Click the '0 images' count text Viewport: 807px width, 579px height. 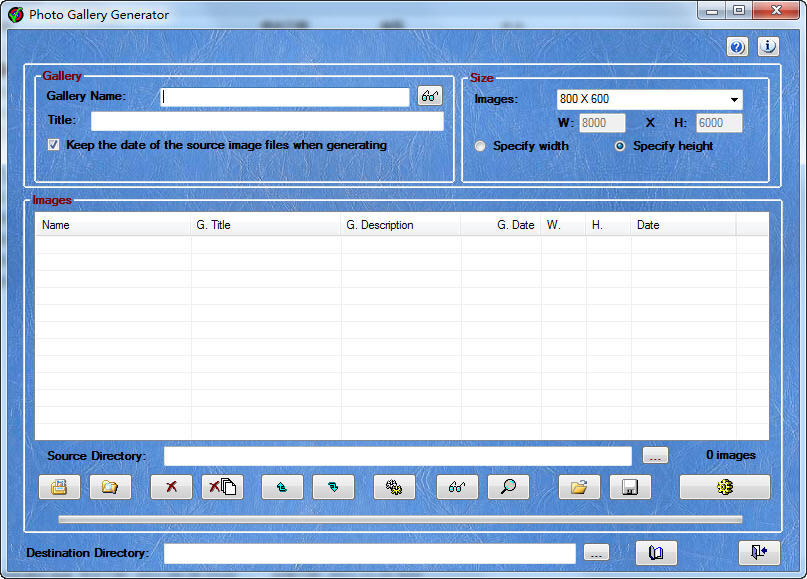coord(731,455)
